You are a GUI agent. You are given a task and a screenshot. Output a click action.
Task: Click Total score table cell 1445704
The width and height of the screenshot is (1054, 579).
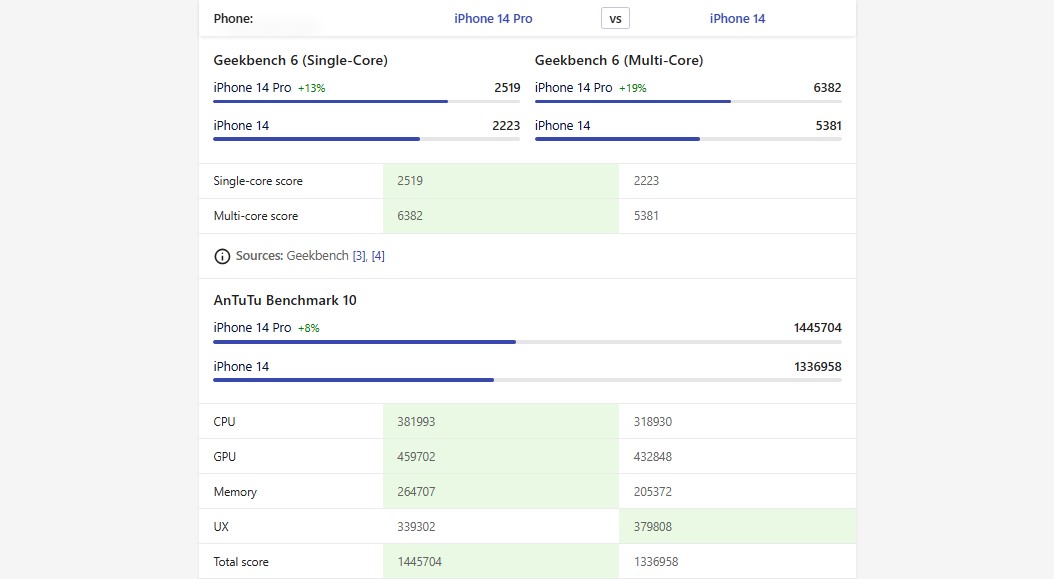419,562
